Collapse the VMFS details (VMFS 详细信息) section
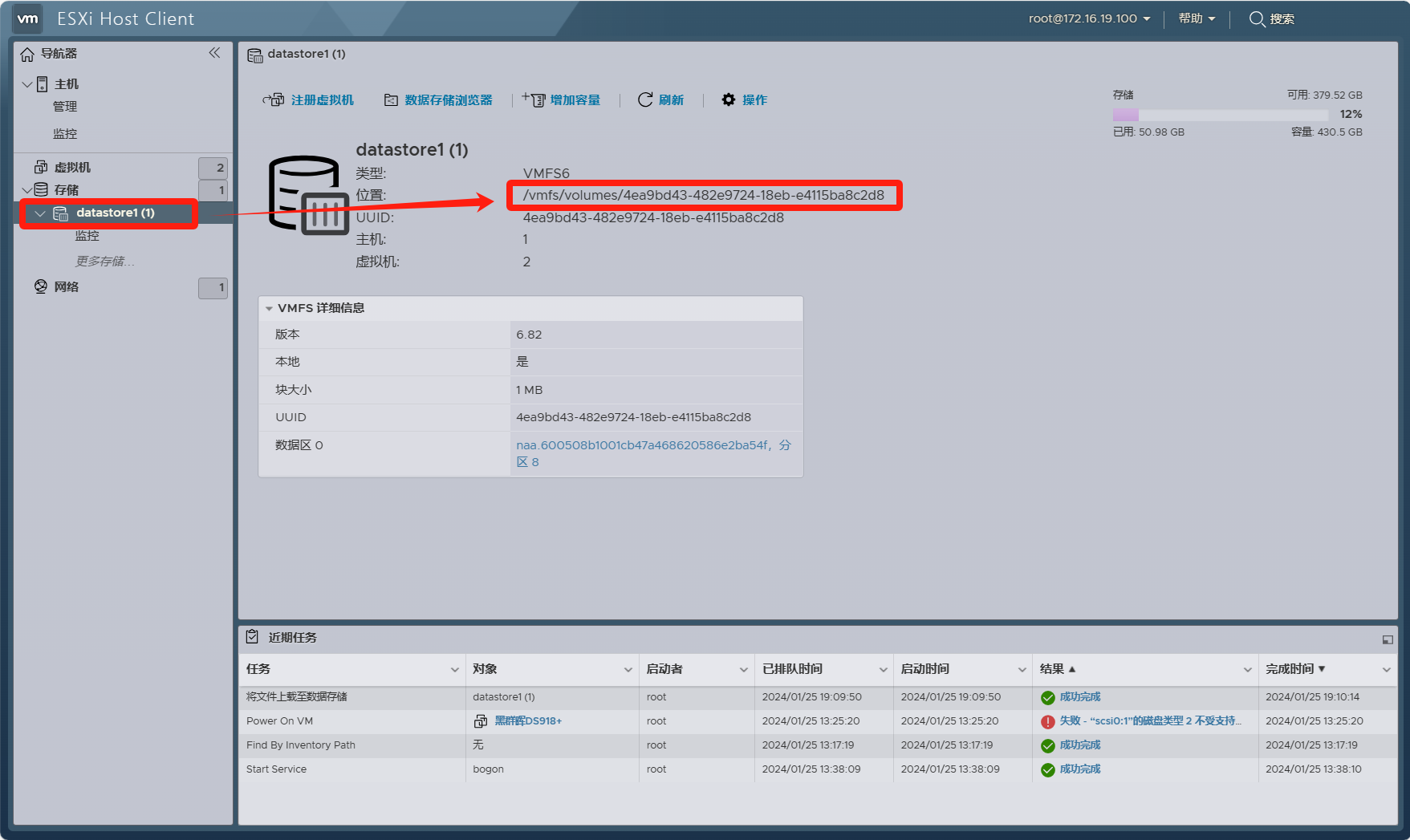The width and height of the screenshot is (1410, 840). (269, 308)
